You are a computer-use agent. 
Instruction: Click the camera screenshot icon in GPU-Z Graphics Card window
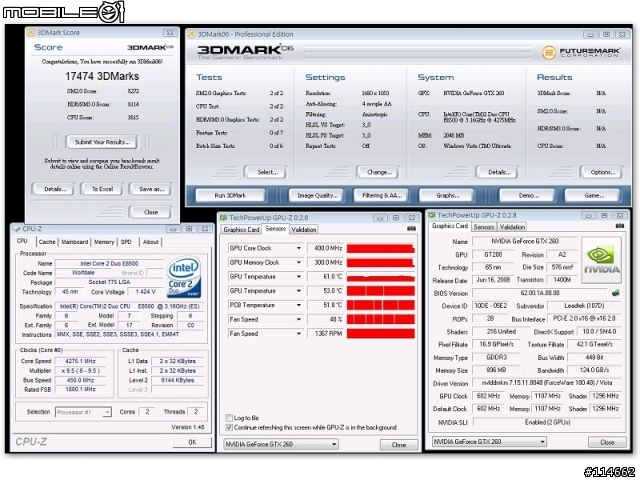click(x=620, y=226)
